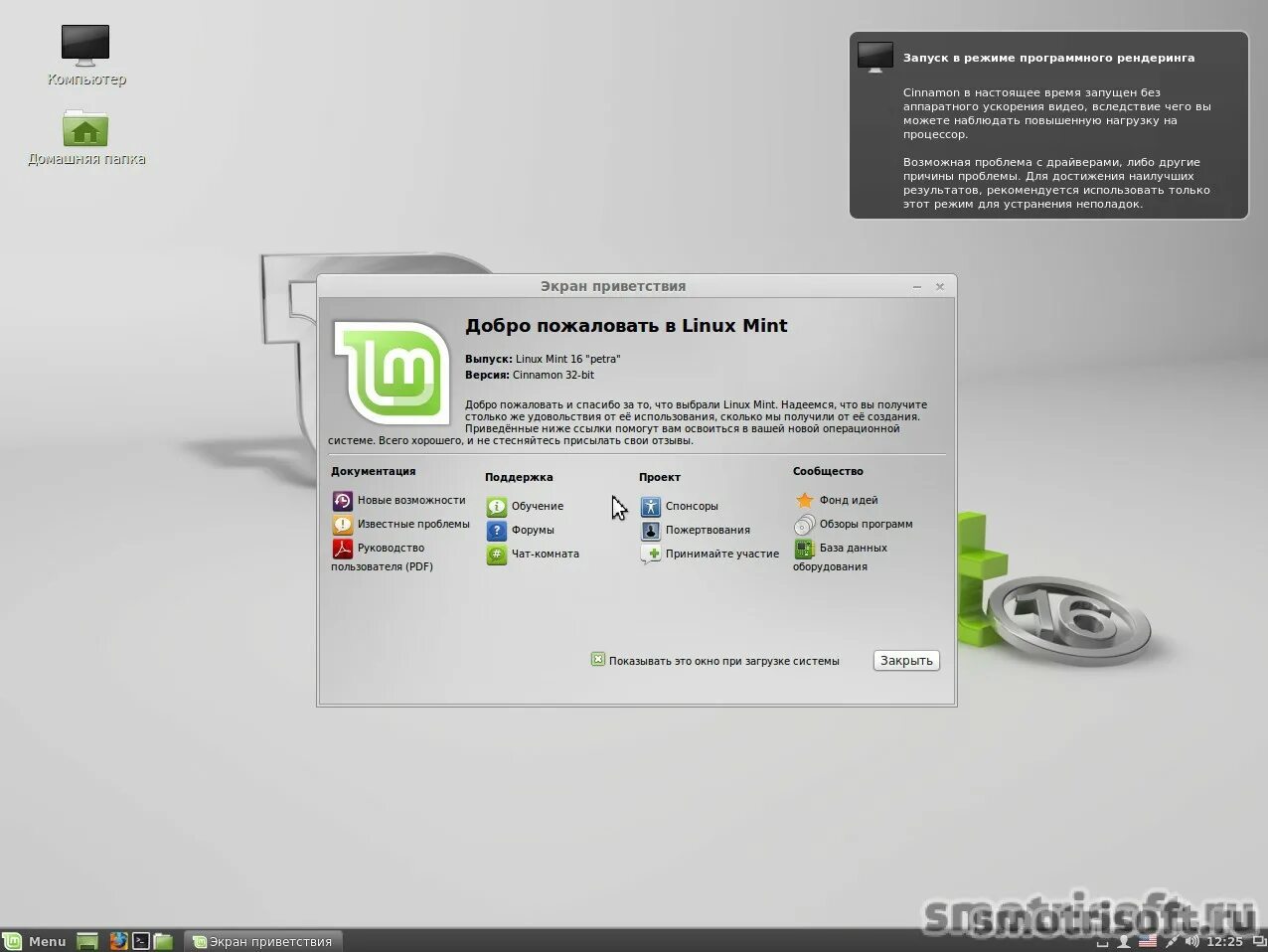Click the network connection tray icon

pyautogui.click(x=1174, y=941)
